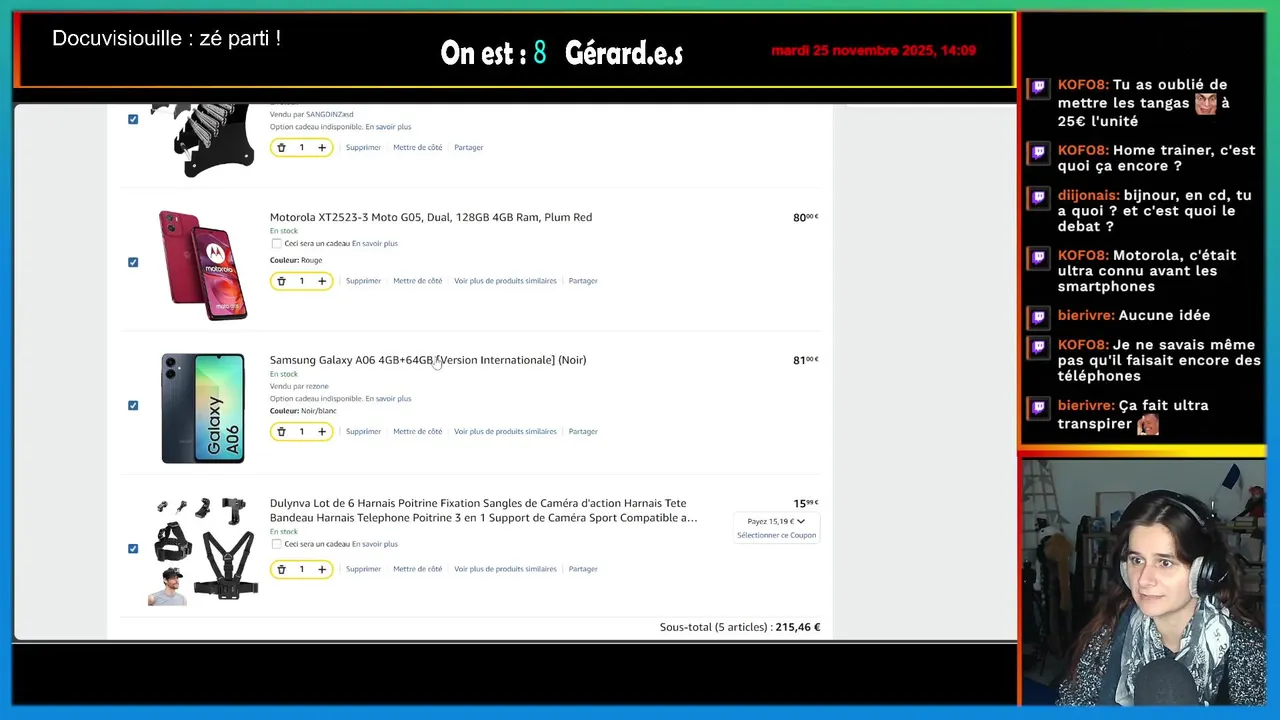The image size is (1280, 720).
Task: Click username 'bierivre:' before 'Aucune idée'
Action: [x=1086, y=315]
